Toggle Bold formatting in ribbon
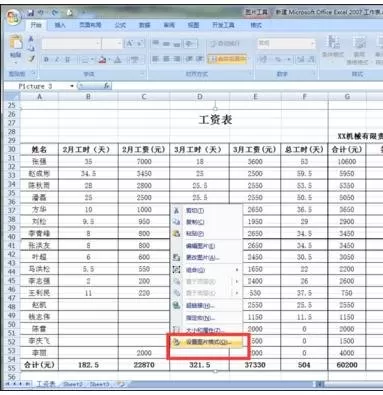Viewport: 383px width, 395px height. pos(46,59)
